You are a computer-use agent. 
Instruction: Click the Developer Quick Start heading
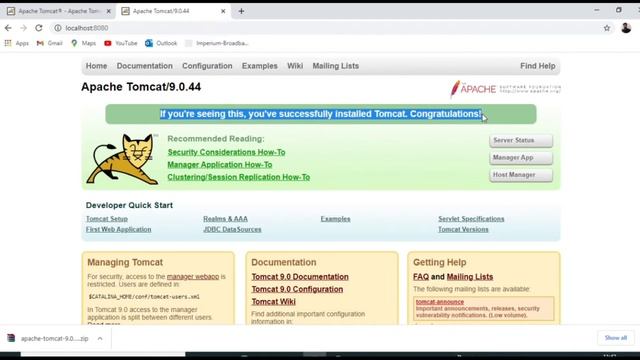pos(129,205)
